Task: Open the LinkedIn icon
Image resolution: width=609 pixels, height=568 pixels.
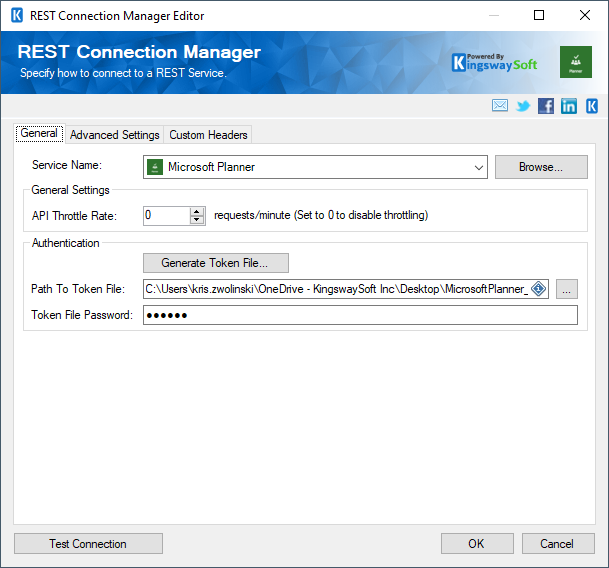Action: [569, 106]
